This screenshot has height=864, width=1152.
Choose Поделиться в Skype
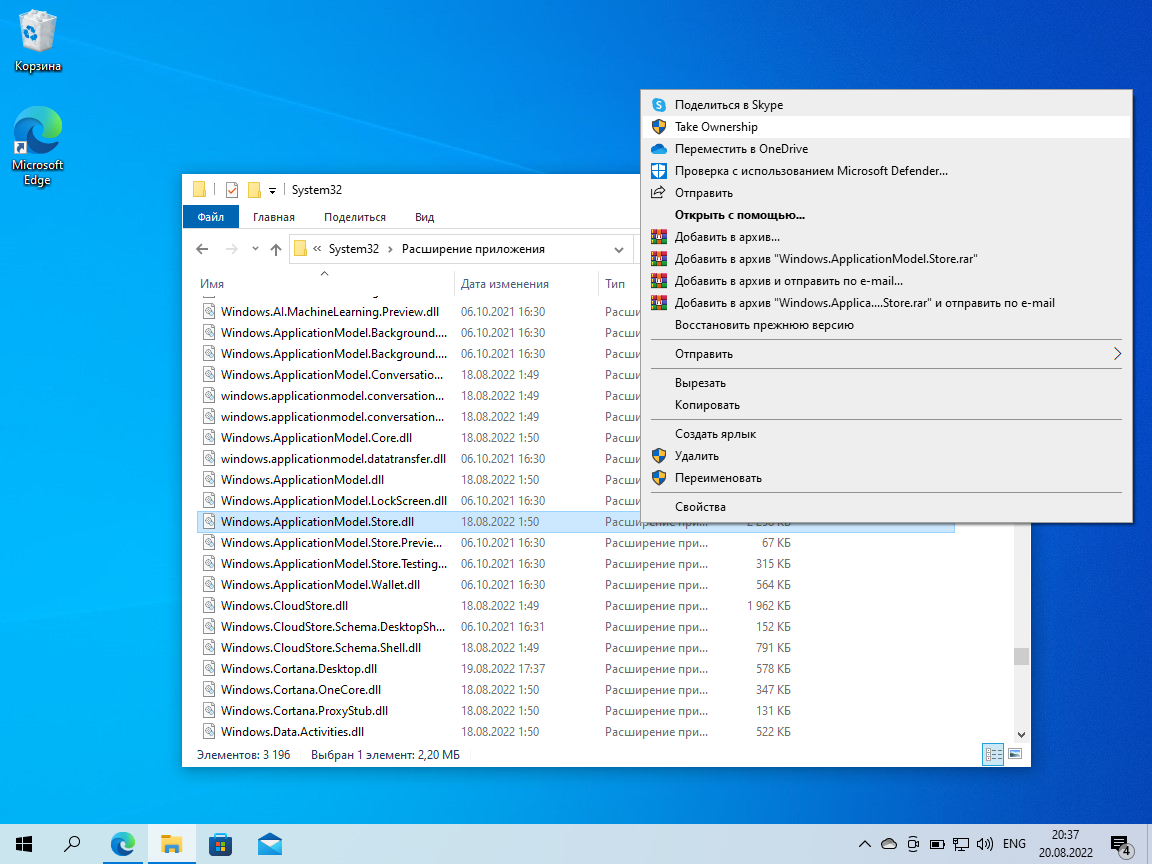pos(886,105)
